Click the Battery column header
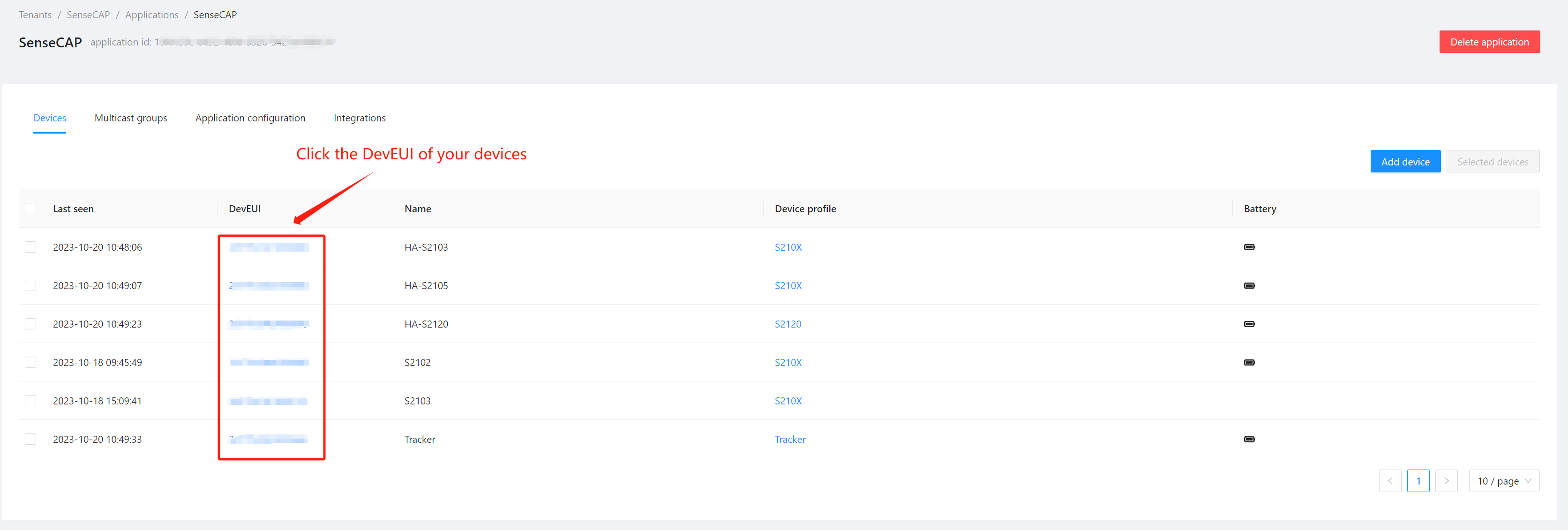The height and width of the screenshot is (530, 1568). click(1260, 209)
